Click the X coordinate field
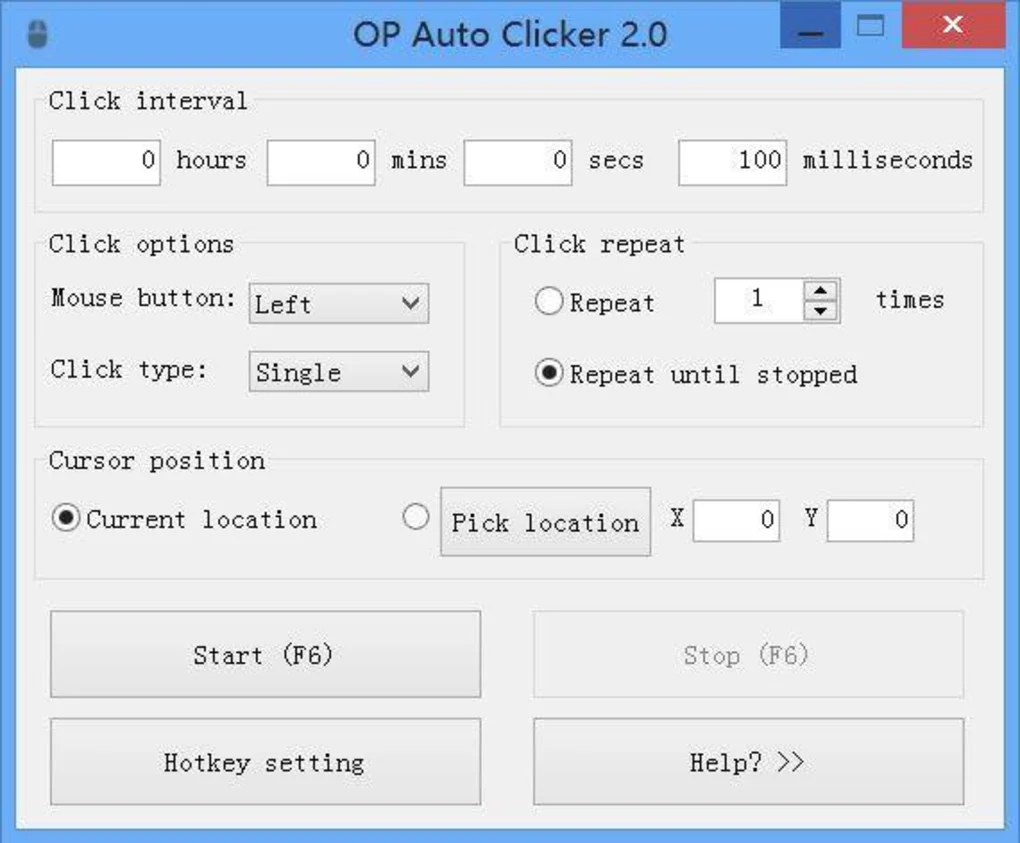The width and height of the screenshot is (1020, 843). pyautogui.click(x=735, y=520)
